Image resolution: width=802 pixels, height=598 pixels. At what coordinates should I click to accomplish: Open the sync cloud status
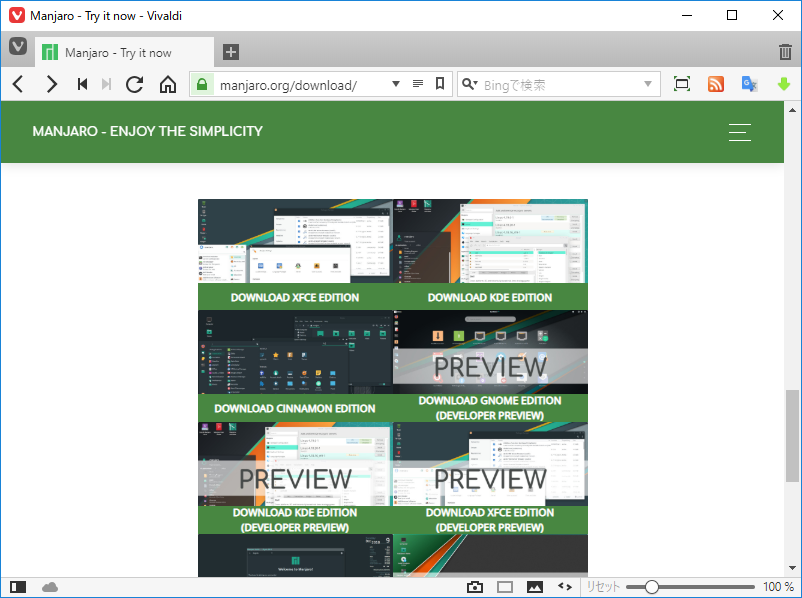50,587
